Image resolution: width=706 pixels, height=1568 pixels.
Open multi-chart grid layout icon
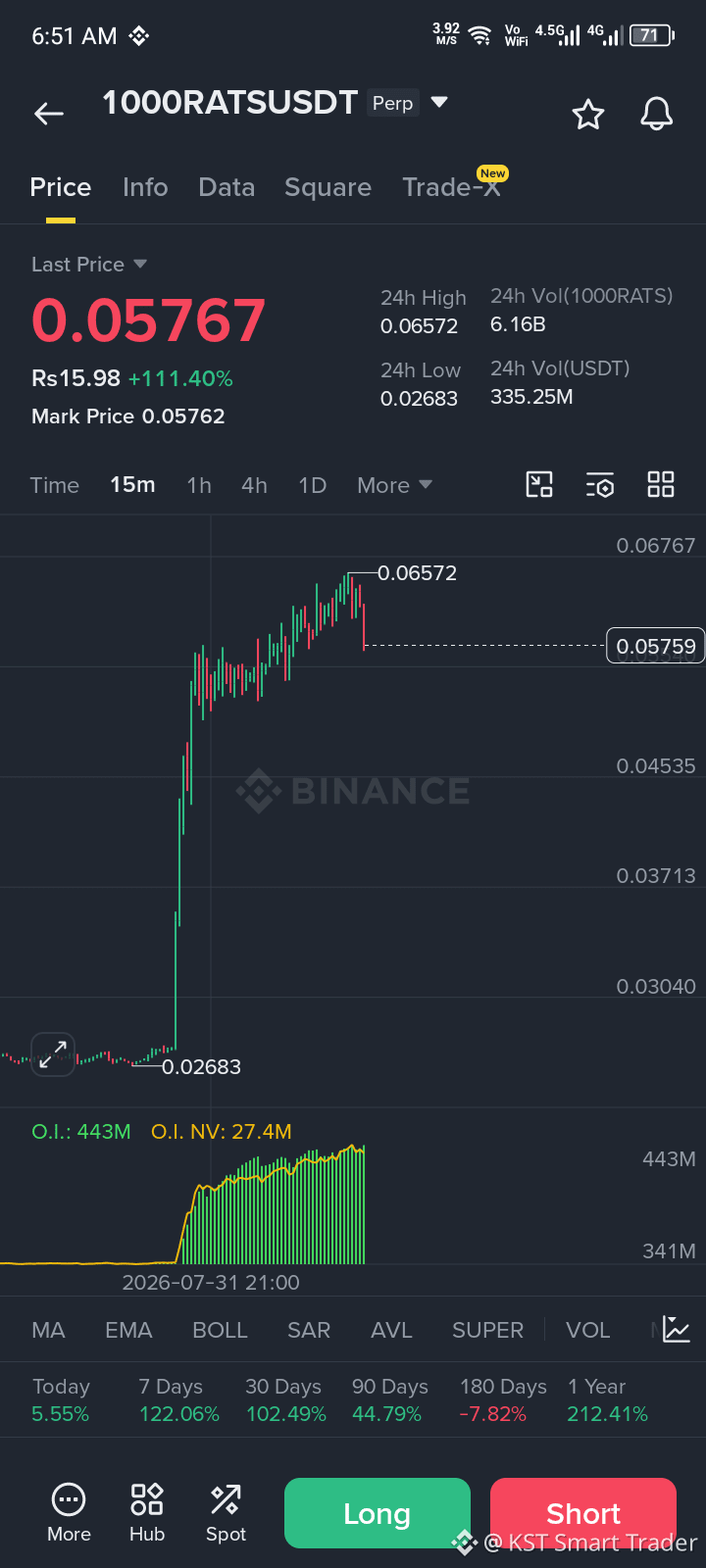pos(661,484)
